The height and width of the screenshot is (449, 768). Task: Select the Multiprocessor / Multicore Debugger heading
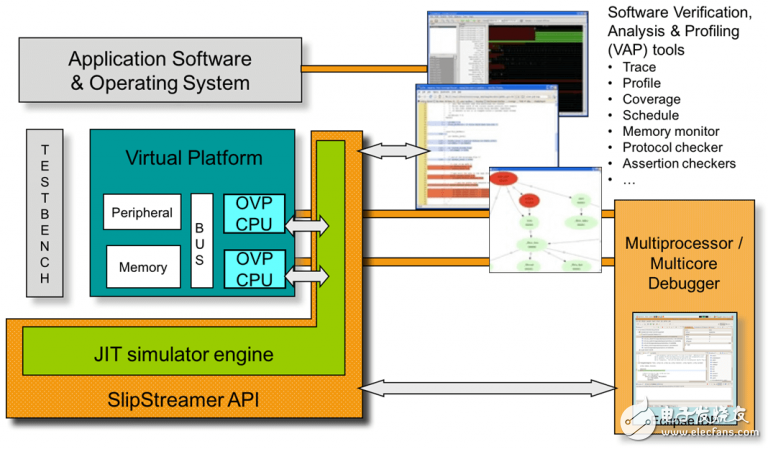tap(686, 263)
